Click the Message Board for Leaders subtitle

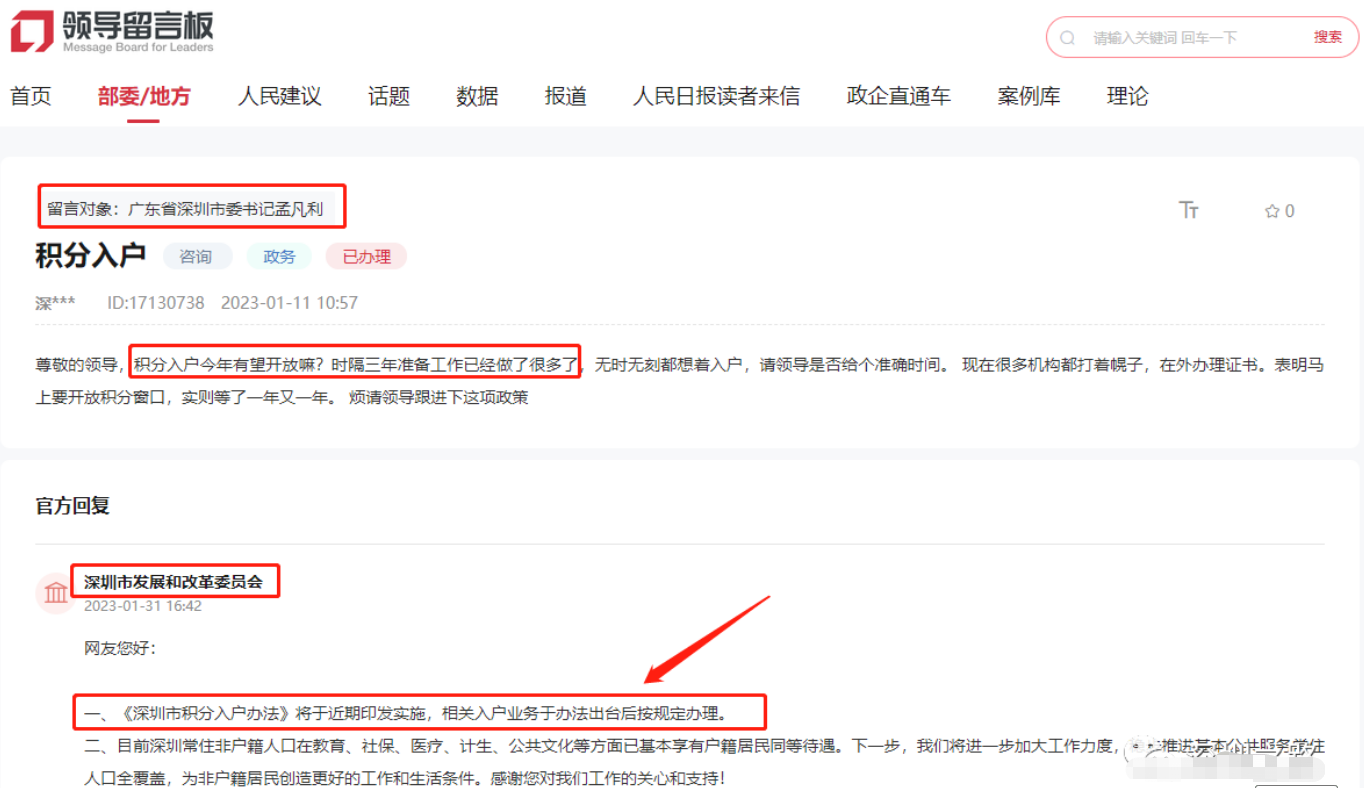click(138, 47)
